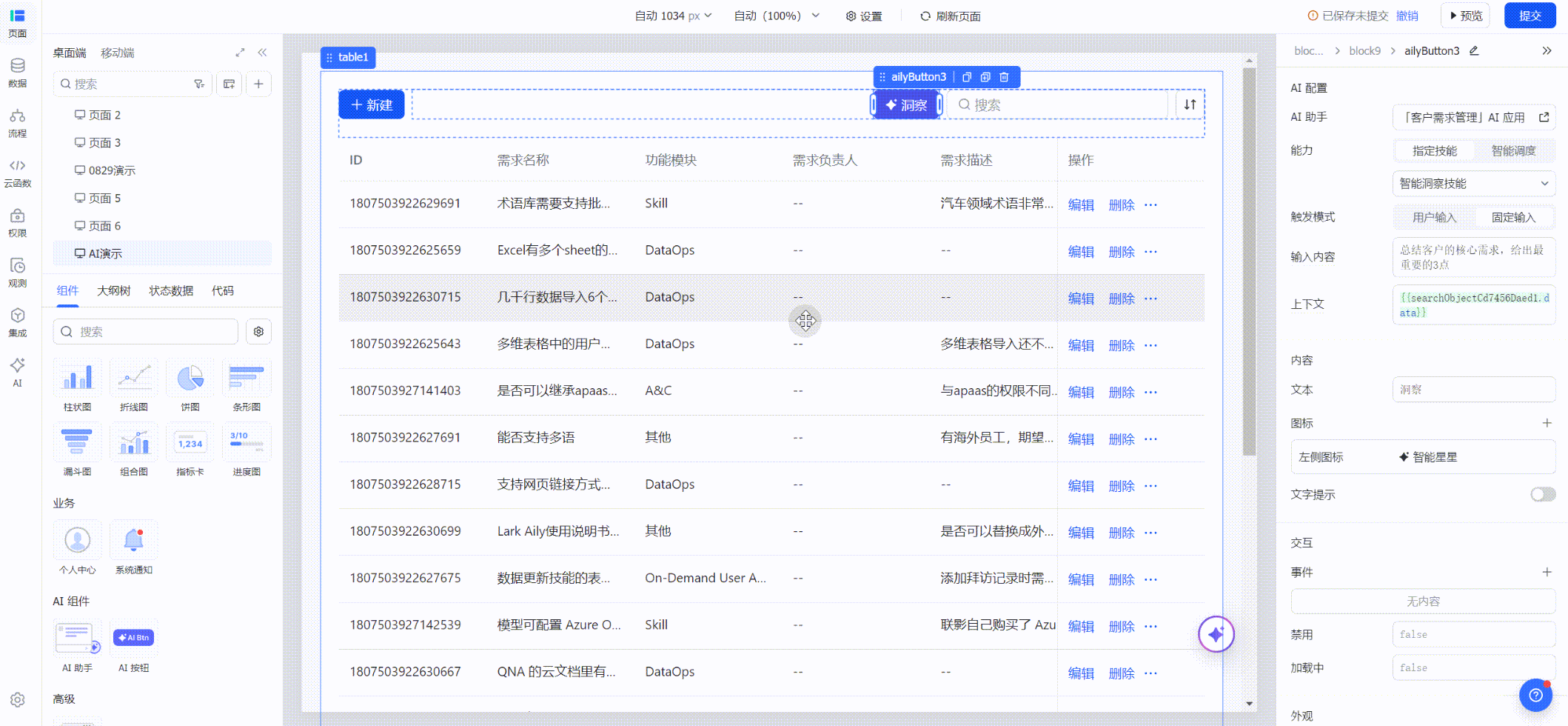The image size is (1568, 726).
Task: Select the 柱状图 bar chart component
Action: [77, 386]
